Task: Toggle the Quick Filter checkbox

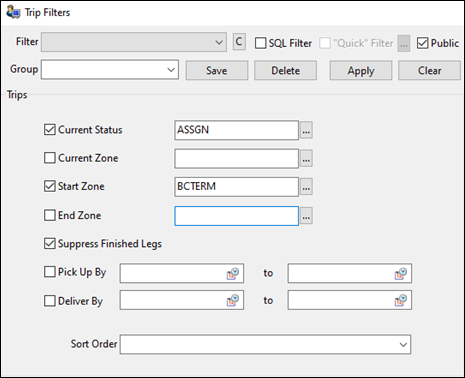Action: (325, 43)
